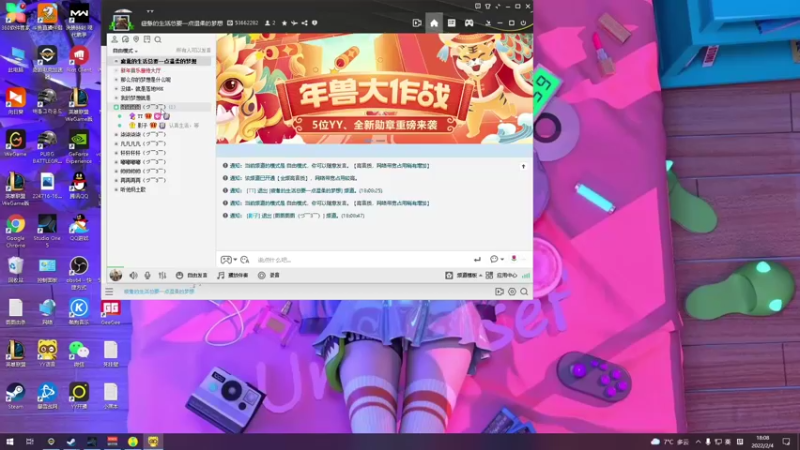
Task: Open the user profile icon above channel tree
Action: pyautogui.click(x=114, y=39)
